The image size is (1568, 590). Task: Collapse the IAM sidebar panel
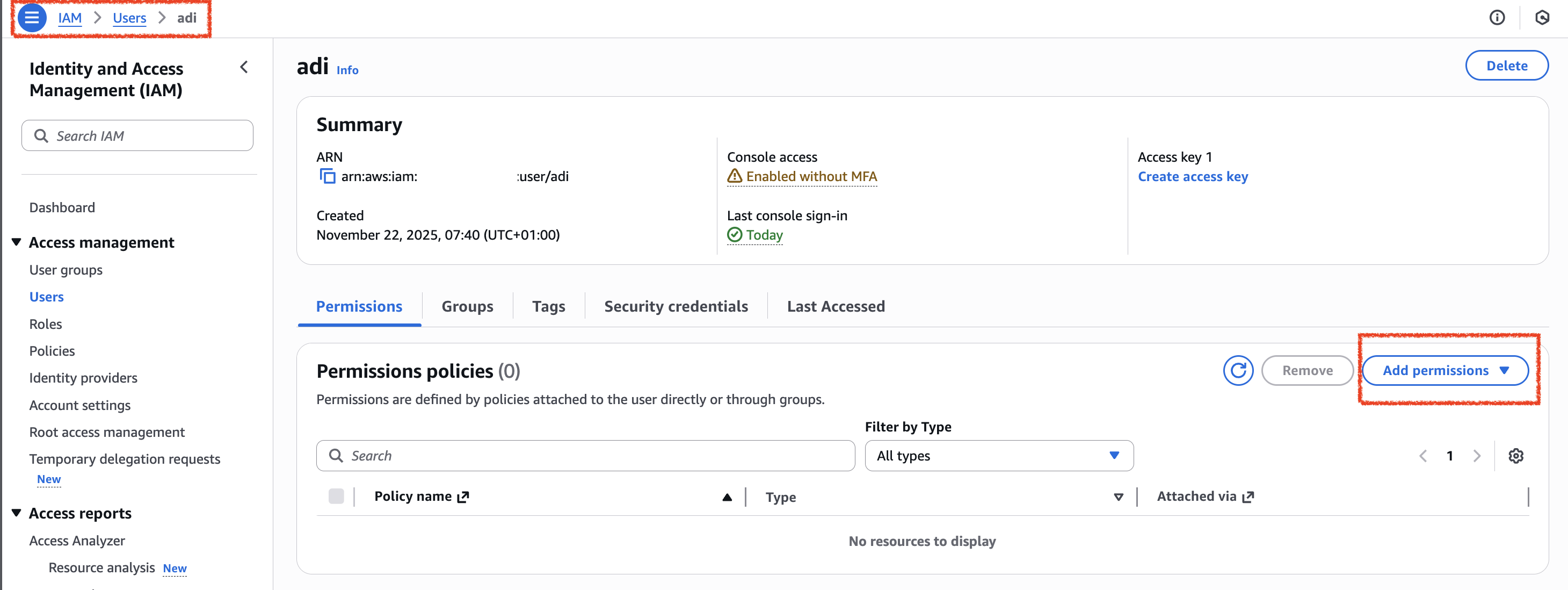click(x=244, y=68)
